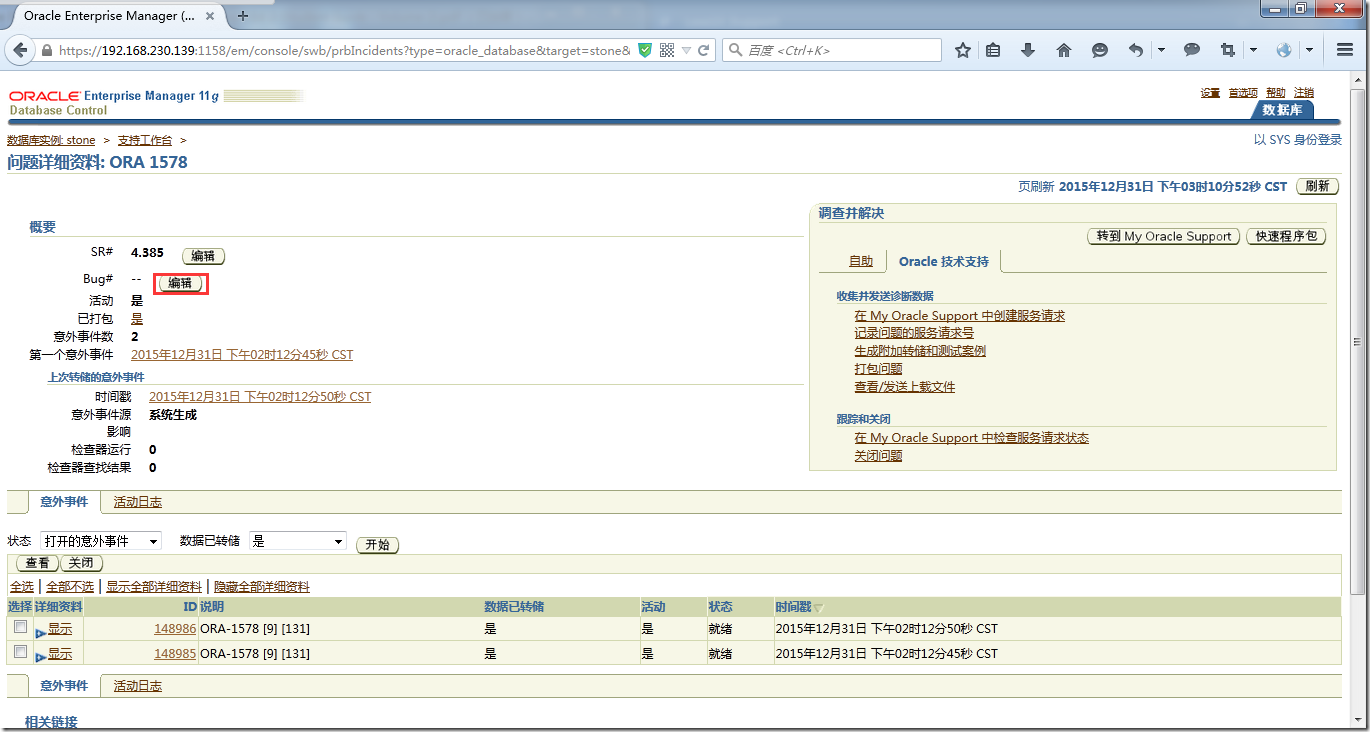
Task: Expand dropdown arrow next to globe icon
Action: [1309, 50]
